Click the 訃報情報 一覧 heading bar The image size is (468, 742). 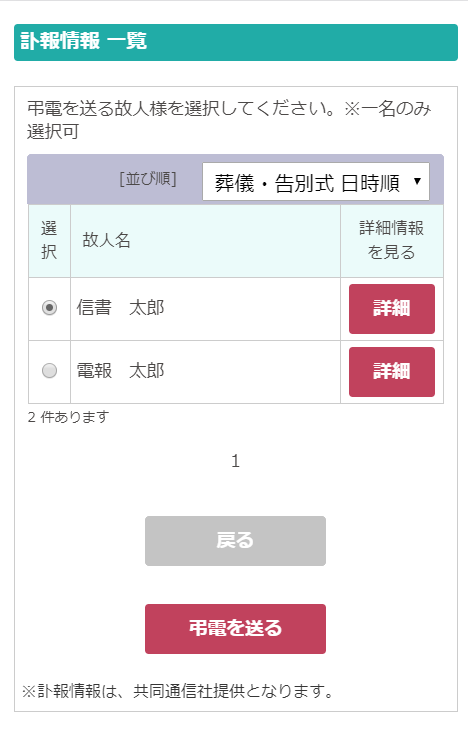click(x=236, y=42)
